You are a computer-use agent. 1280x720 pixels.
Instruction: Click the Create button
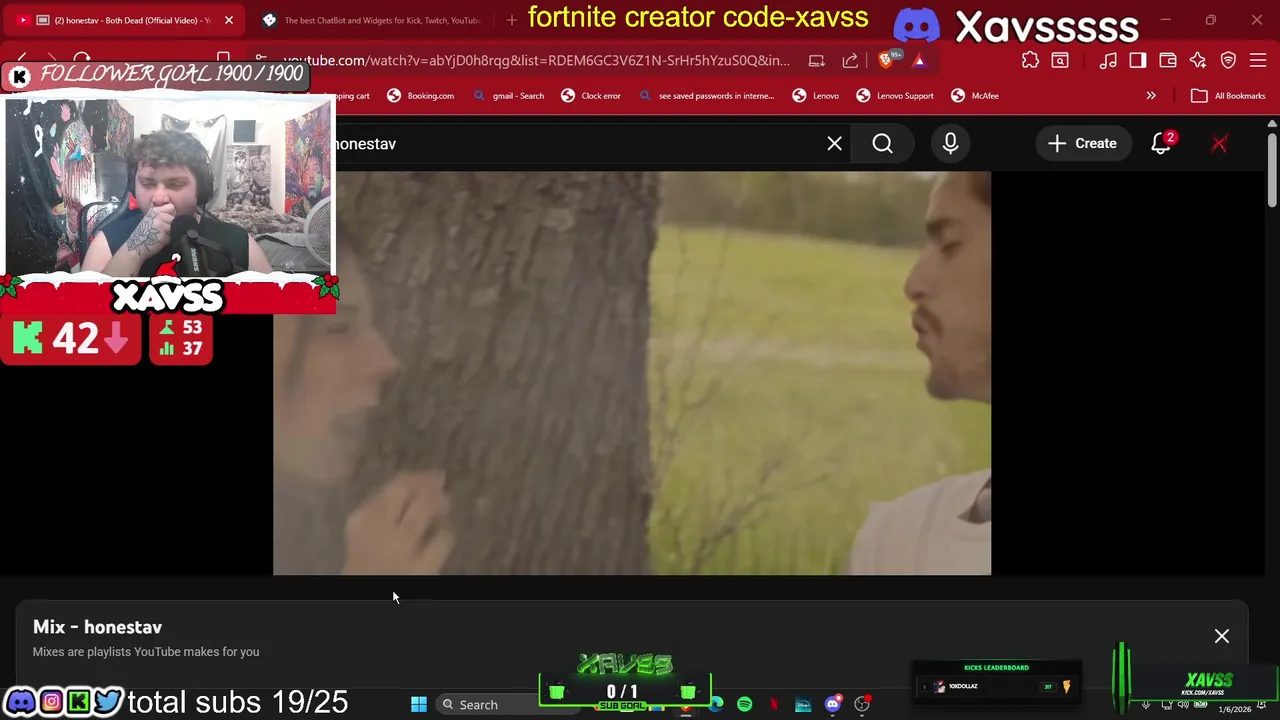tap(1082, 144)
